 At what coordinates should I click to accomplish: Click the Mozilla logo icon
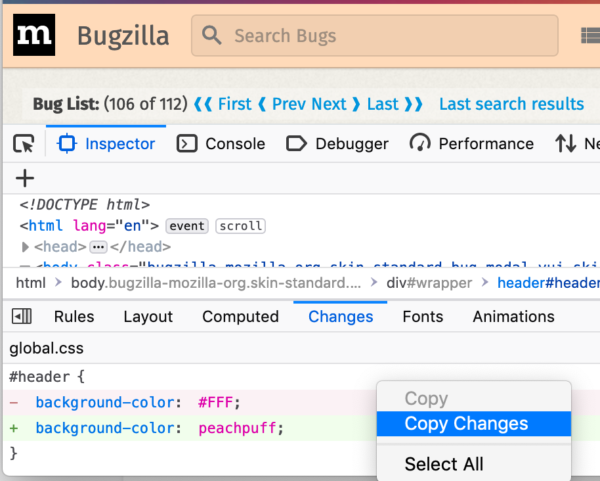(34, 36)
